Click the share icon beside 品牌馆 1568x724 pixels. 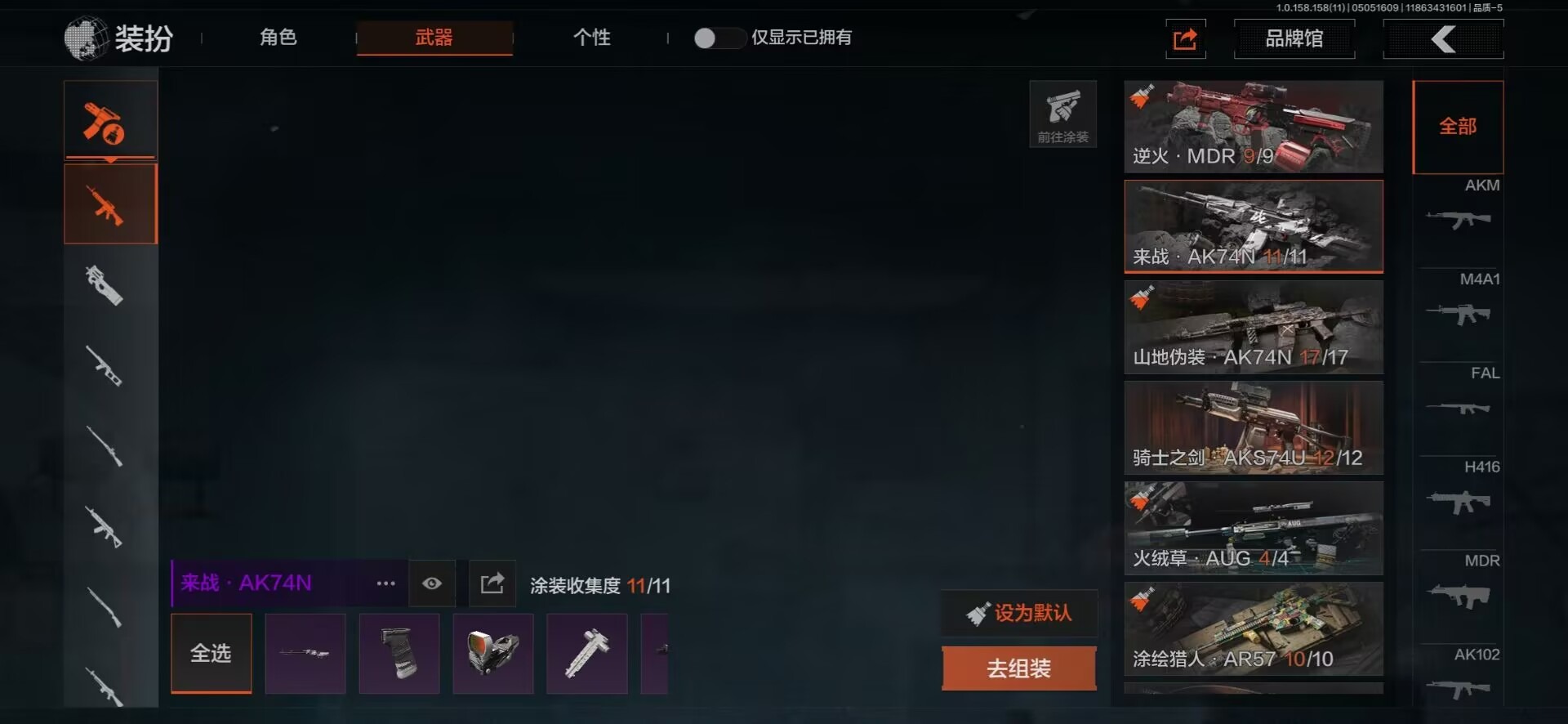click(1185, 38)
